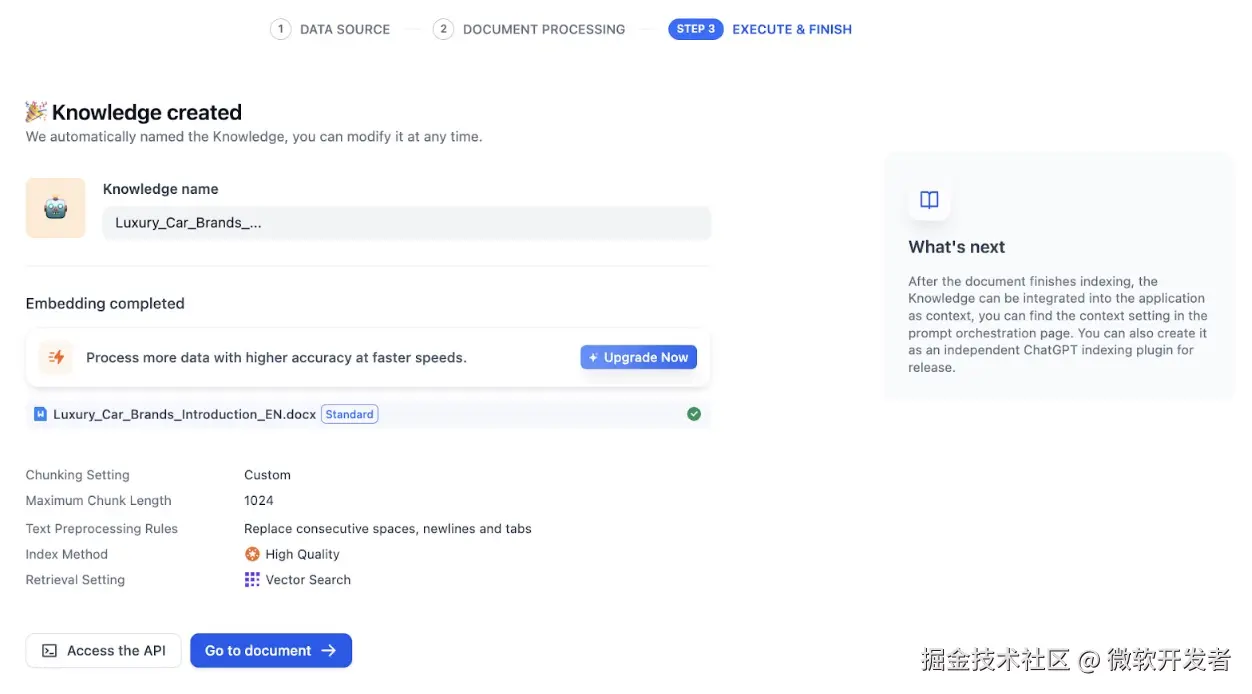
Task: Open Luxury_Car_Brands_Introduction_EN.docx file entry
Action: pos(183,414)
